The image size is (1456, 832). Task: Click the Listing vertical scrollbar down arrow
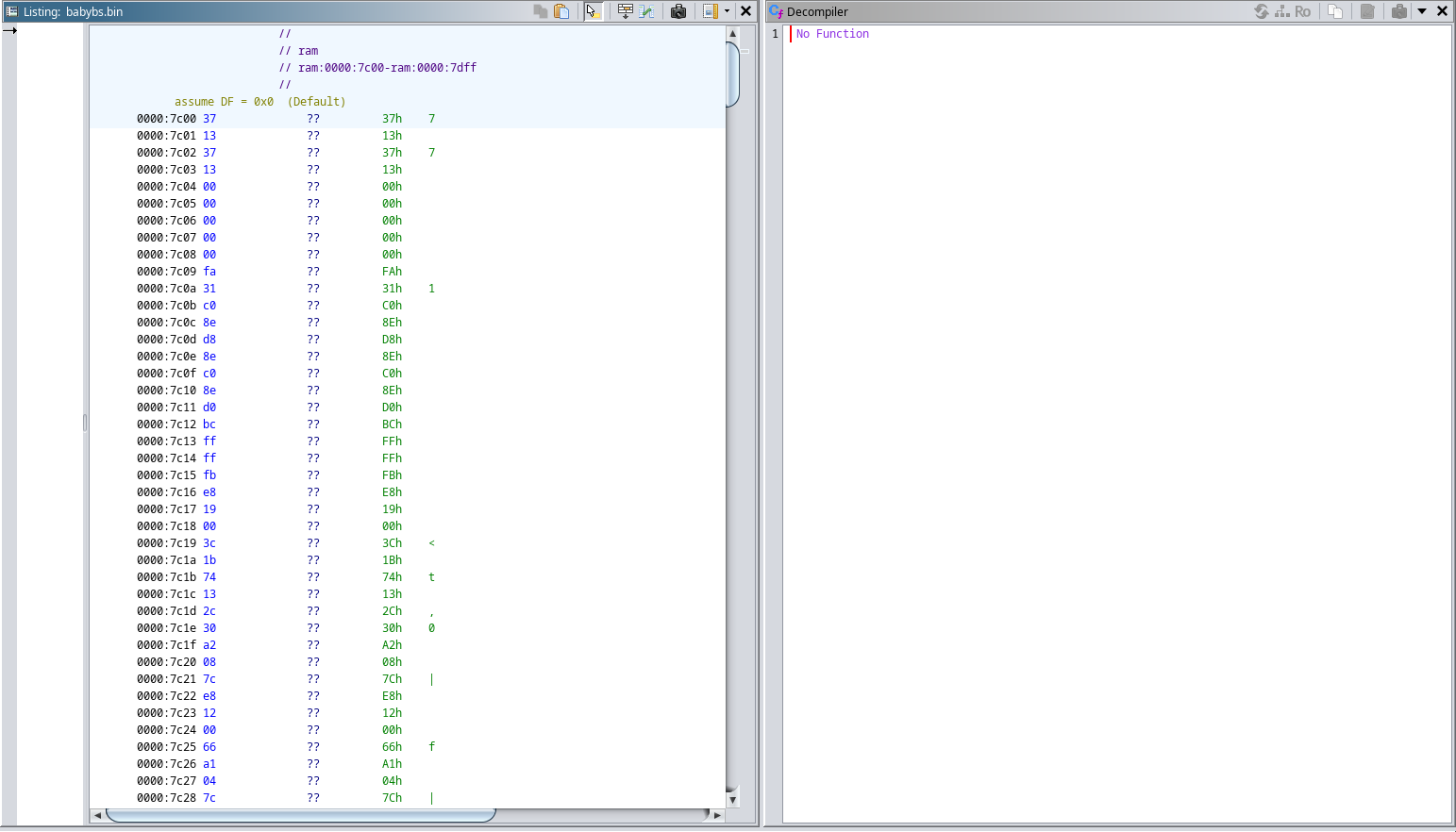point(732,800)
